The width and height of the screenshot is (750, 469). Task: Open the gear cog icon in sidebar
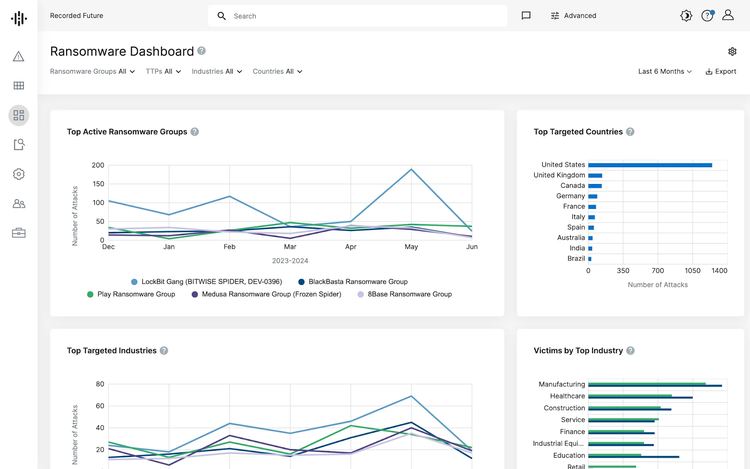coord(19,174)
